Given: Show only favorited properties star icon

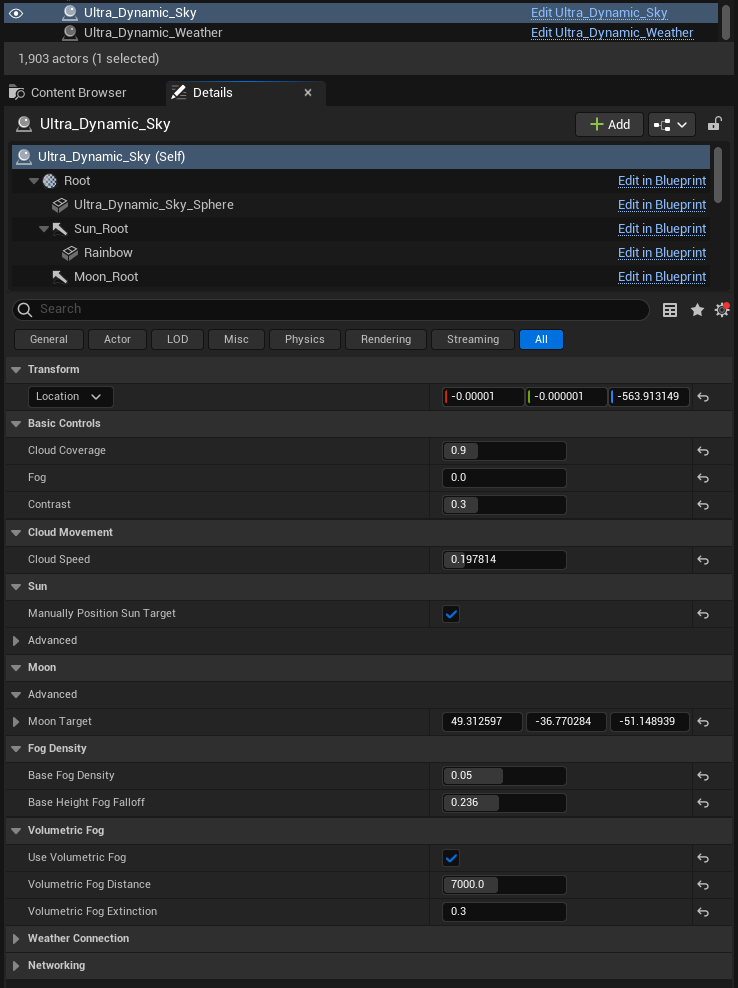Looking at the screenshot, I should tap(697, 310).
